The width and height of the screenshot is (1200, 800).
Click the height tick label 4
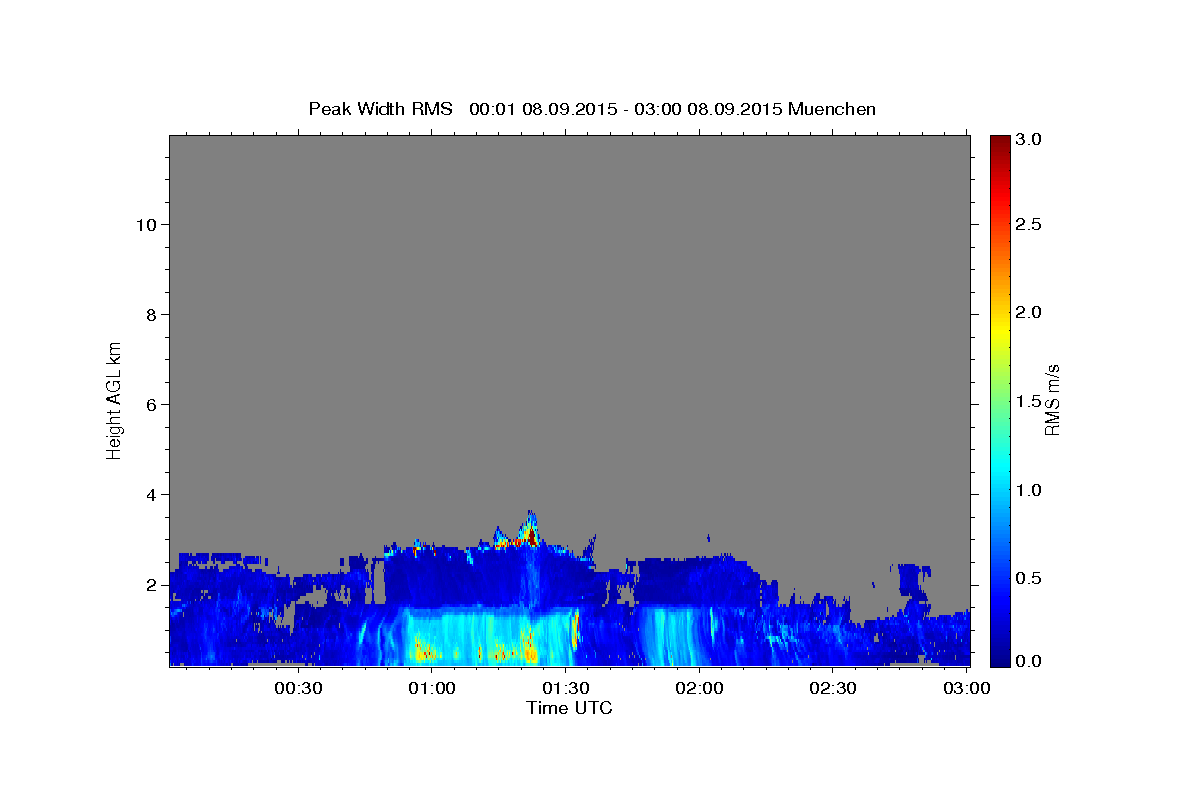(x=152, y=495)
